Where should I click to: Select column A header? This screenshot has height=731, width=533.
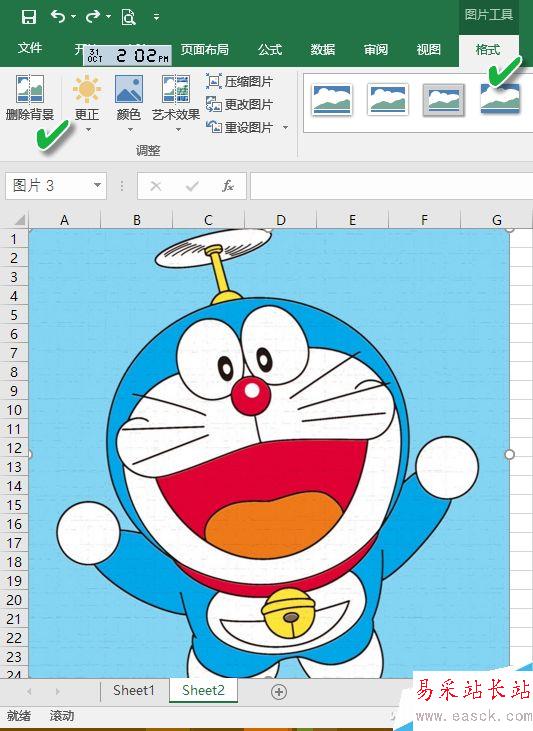pyautogui.click(x=64, y=220)
